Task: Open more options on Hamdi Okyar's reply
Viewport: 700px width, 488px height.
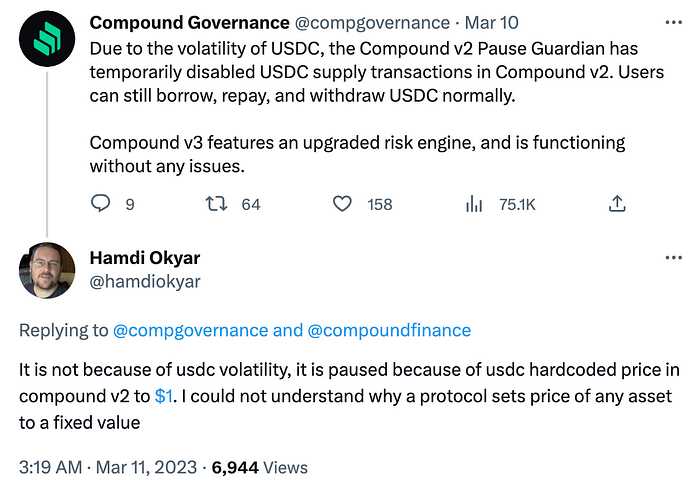Action: (x=673, y=258)
